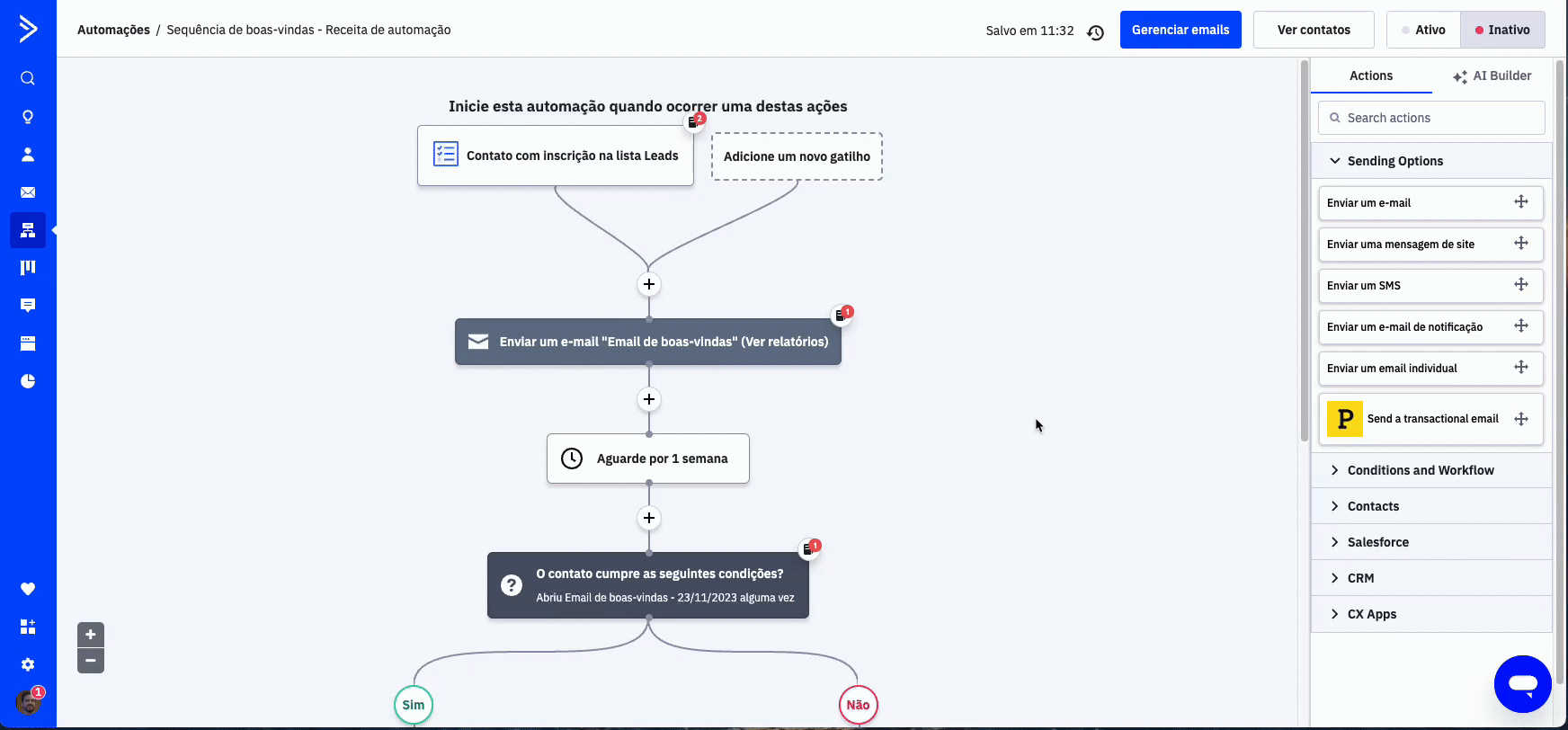Screen dimensions: 1568x730
Task: Select the Actions tab
Action: click(x=1370, y=76)
